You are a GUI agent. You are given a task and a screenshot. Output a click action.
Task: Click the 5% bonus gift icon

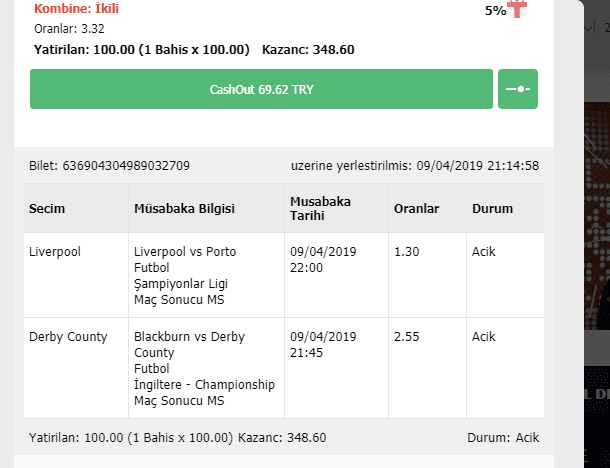pyautogui.click(x=517, y=9)
